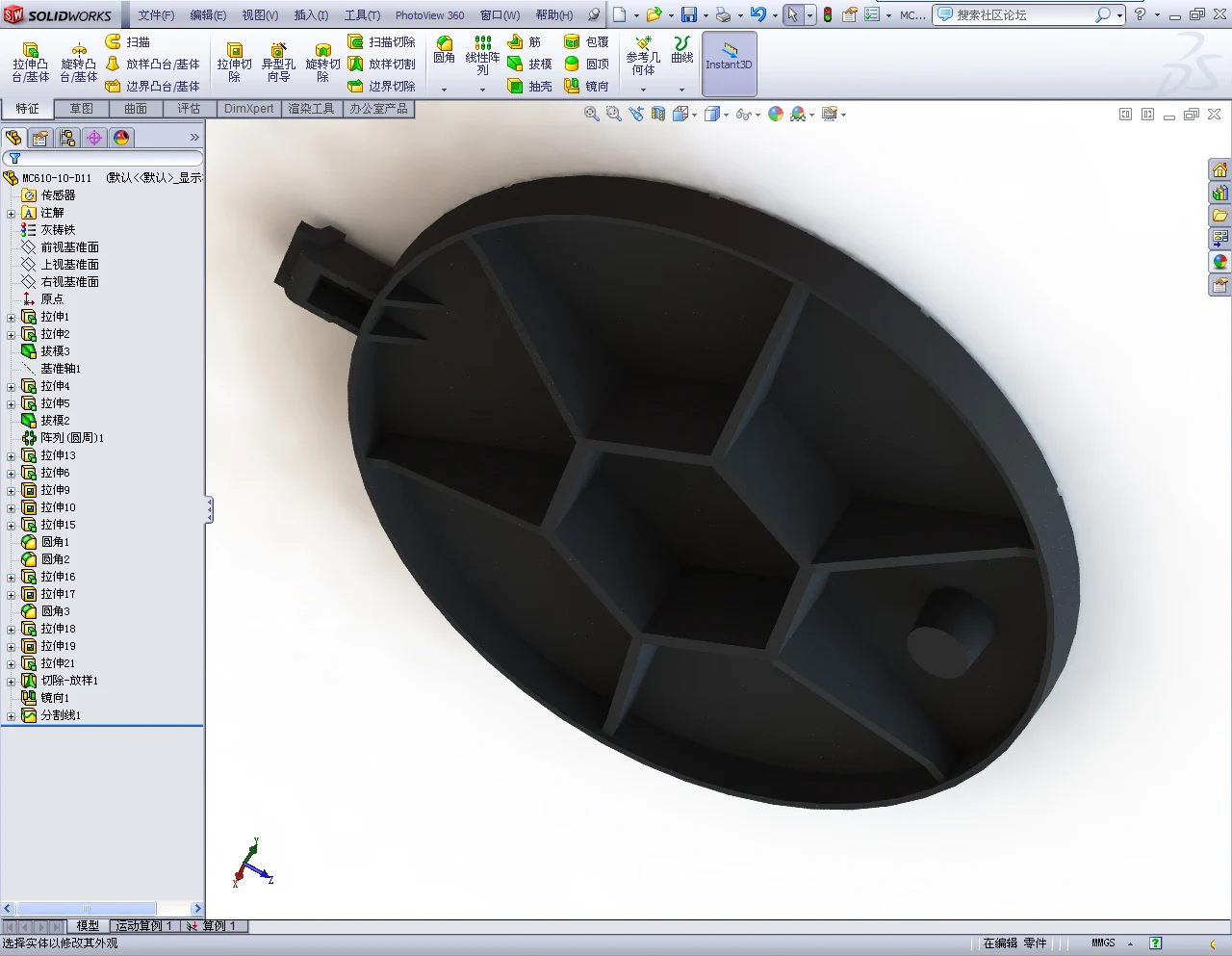The width and height of the screenshot is (1232, 956).
Task: Choose the 抽壳 shell tool
Action: pyautogui.click(x=530, y=86)
